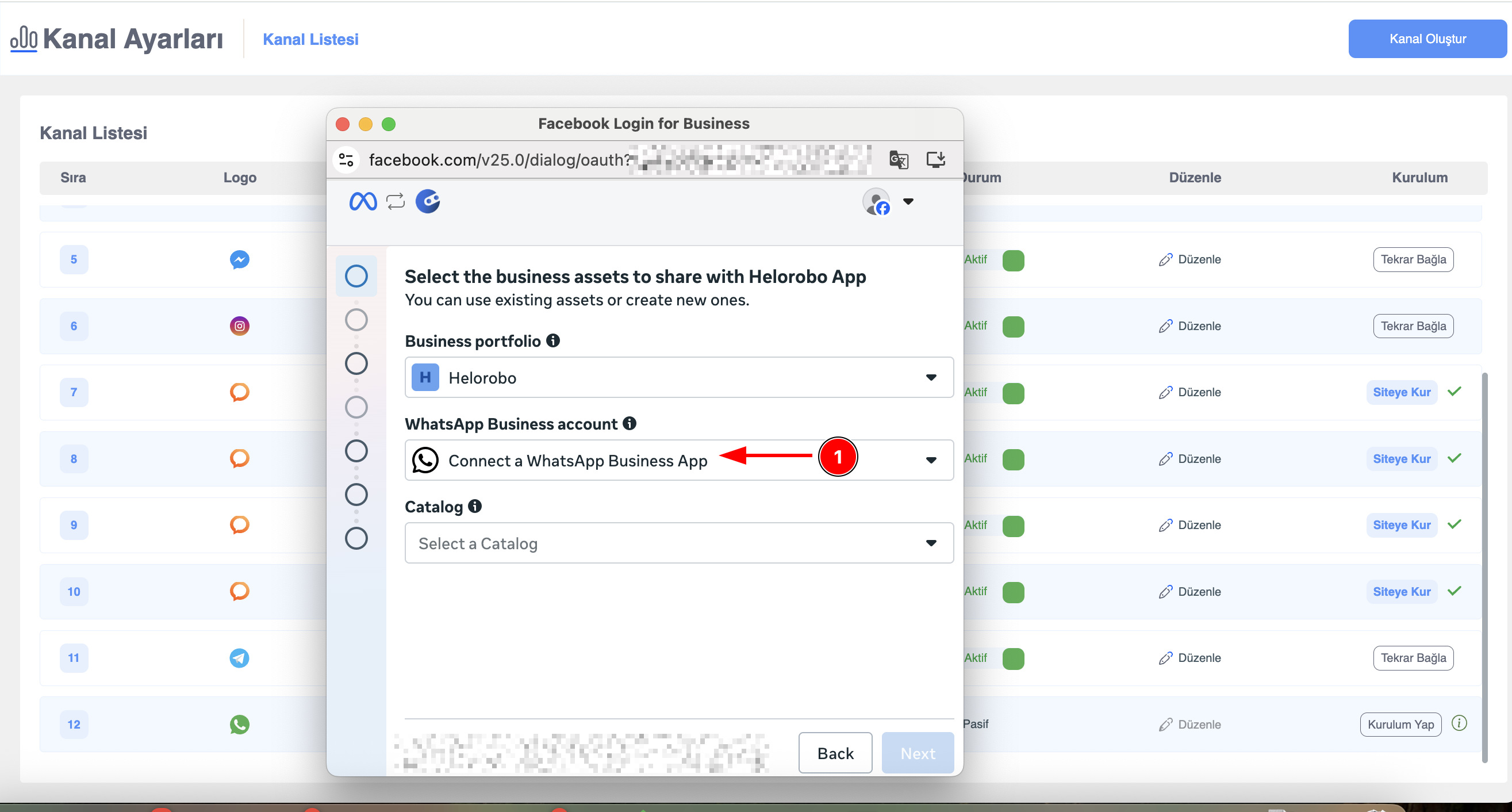1512x812 pixels.
Task: Toggle the green status switch in row 8
Action: click(x=1014, y=459)
